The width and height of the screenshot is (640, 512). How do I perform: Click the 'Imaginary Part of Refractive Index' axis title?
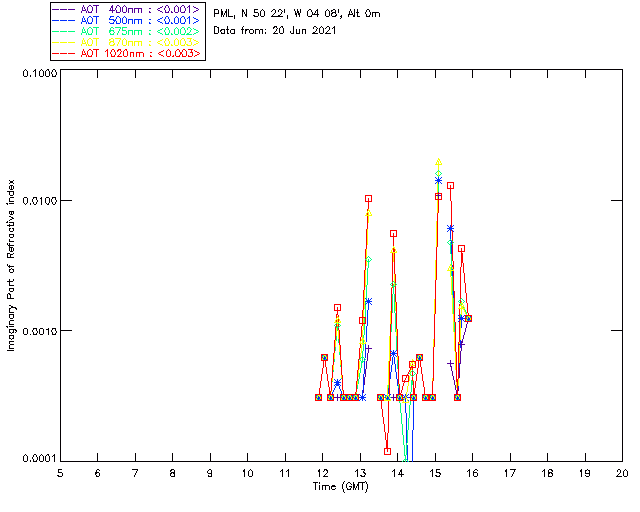11,265
